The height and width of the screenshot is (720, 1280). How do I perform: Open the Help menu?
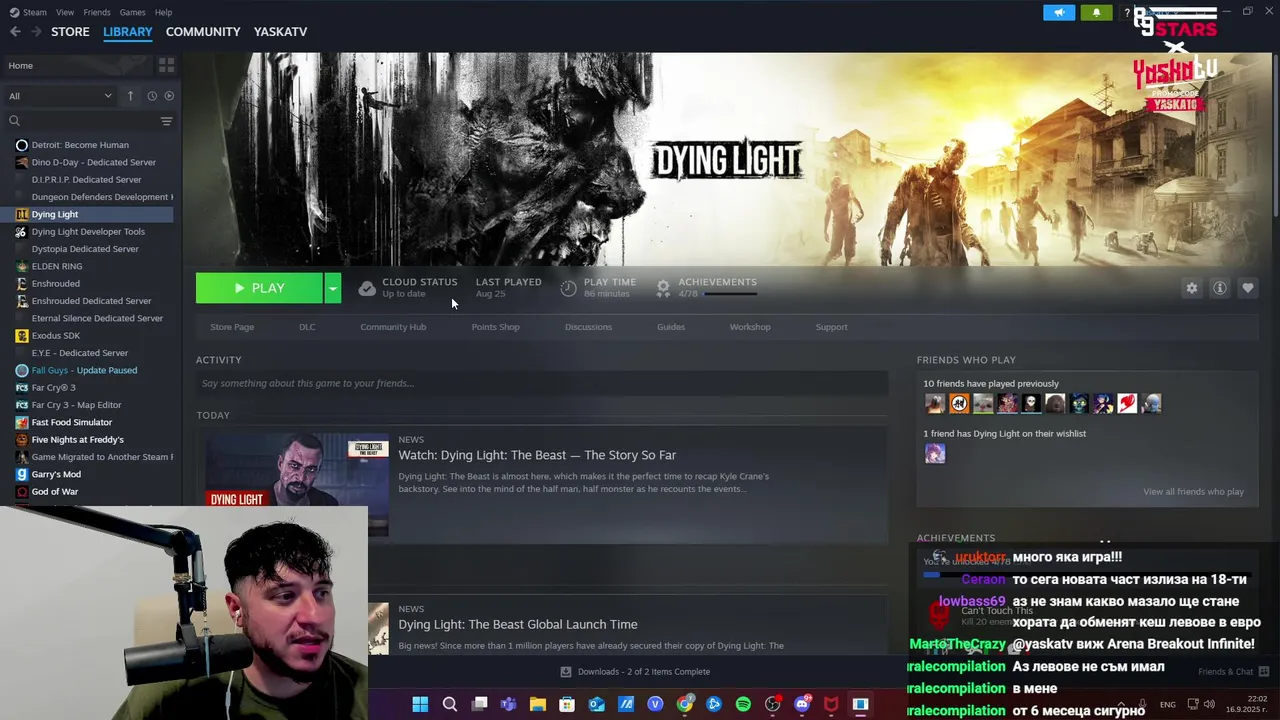(163, 12)
